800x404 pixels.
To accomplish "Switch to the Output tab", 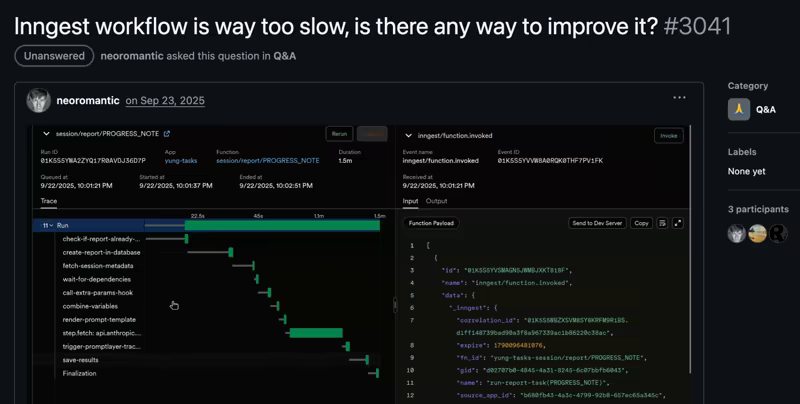I will (436, 201).
